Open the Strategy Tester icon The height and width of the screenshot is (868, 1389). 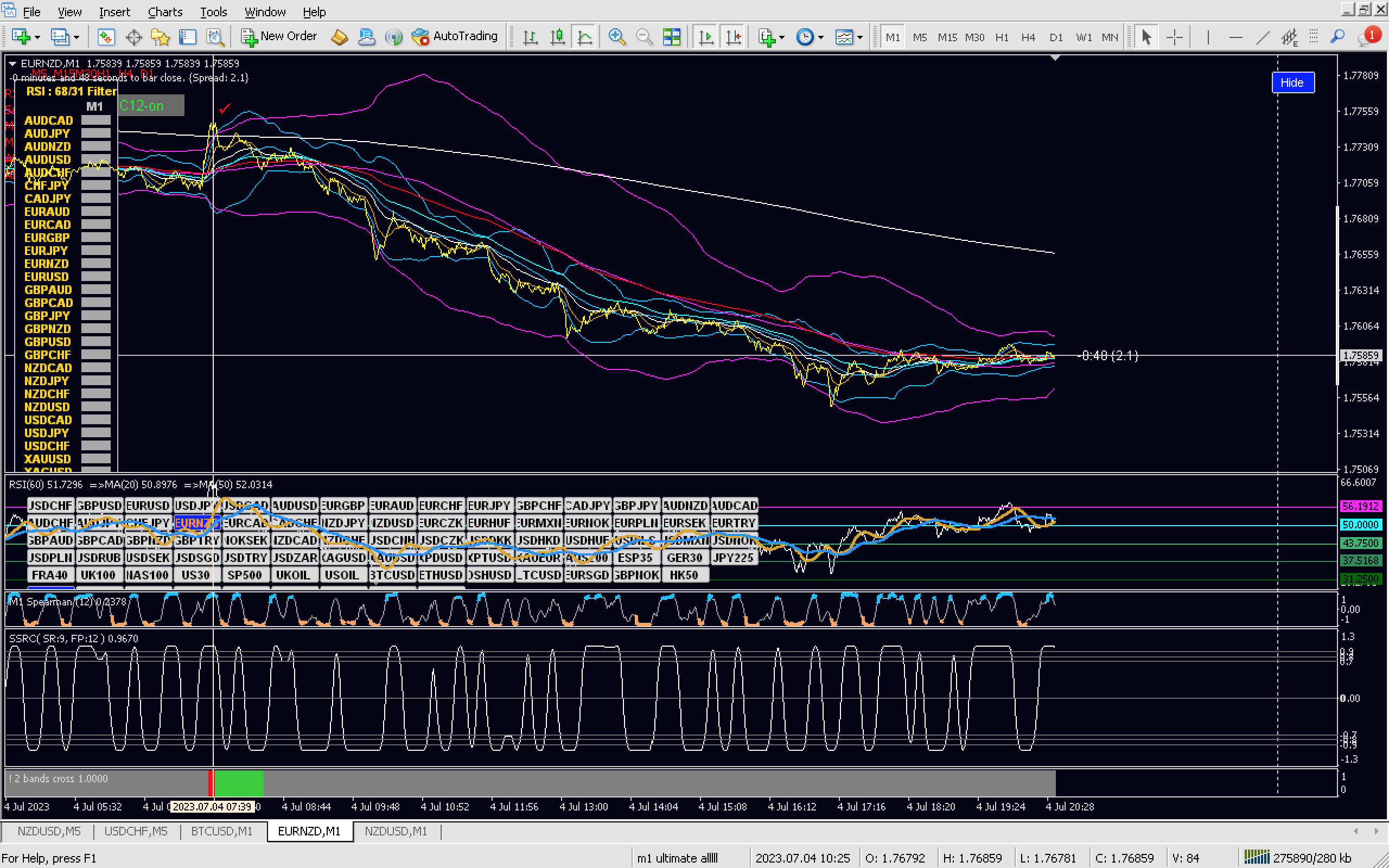(x=215, y=37)
